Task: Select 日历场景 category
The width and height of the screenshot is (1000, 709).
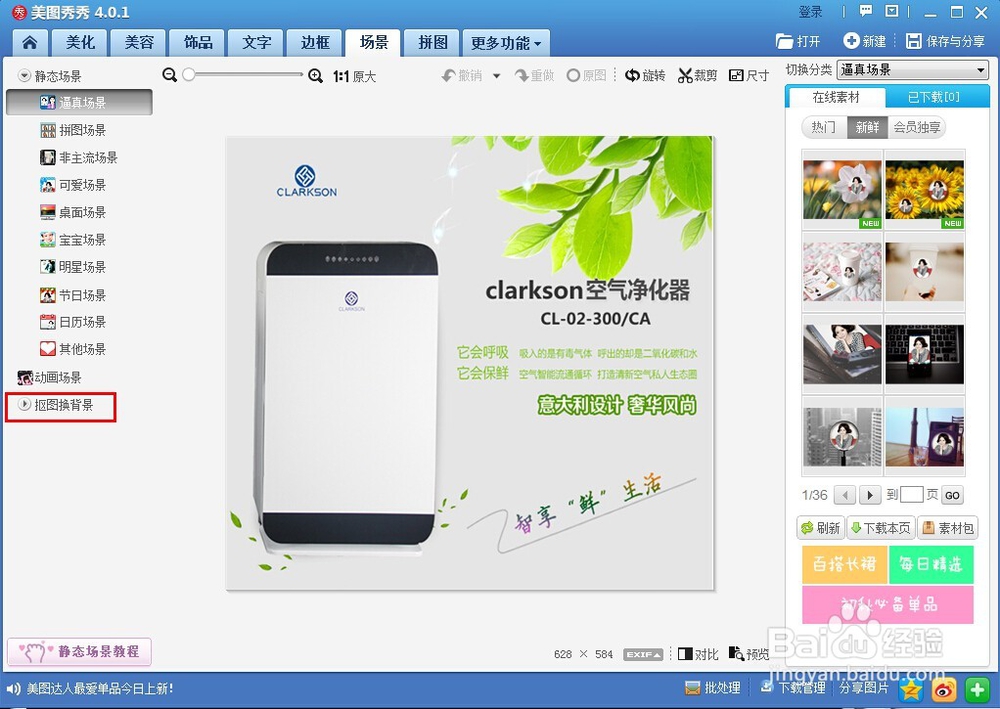Action: click(x=73, y=322)
